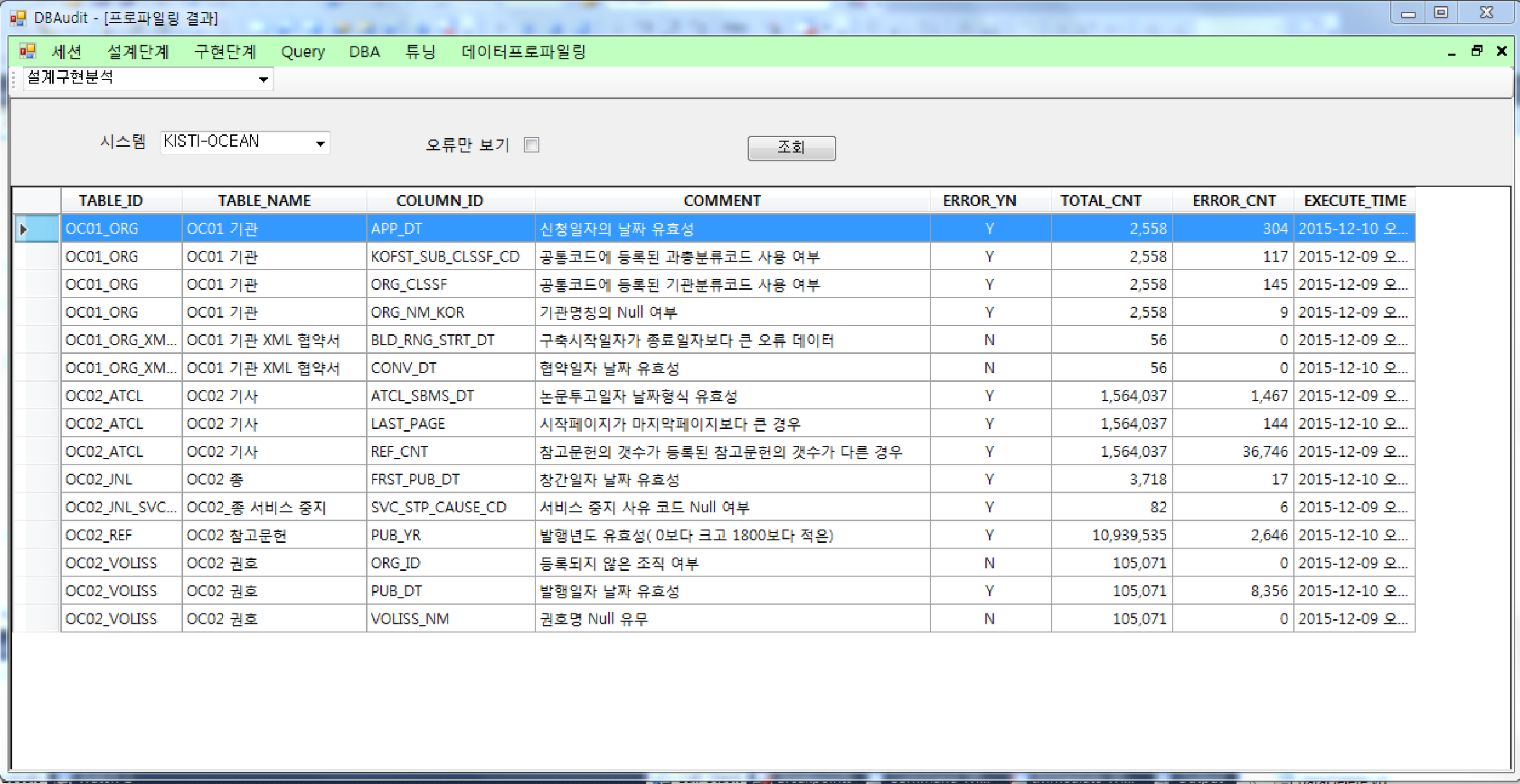Sort by COLUMN_ID column header
The width and height of the screenshot is (1520, 784).
(450, 201)
